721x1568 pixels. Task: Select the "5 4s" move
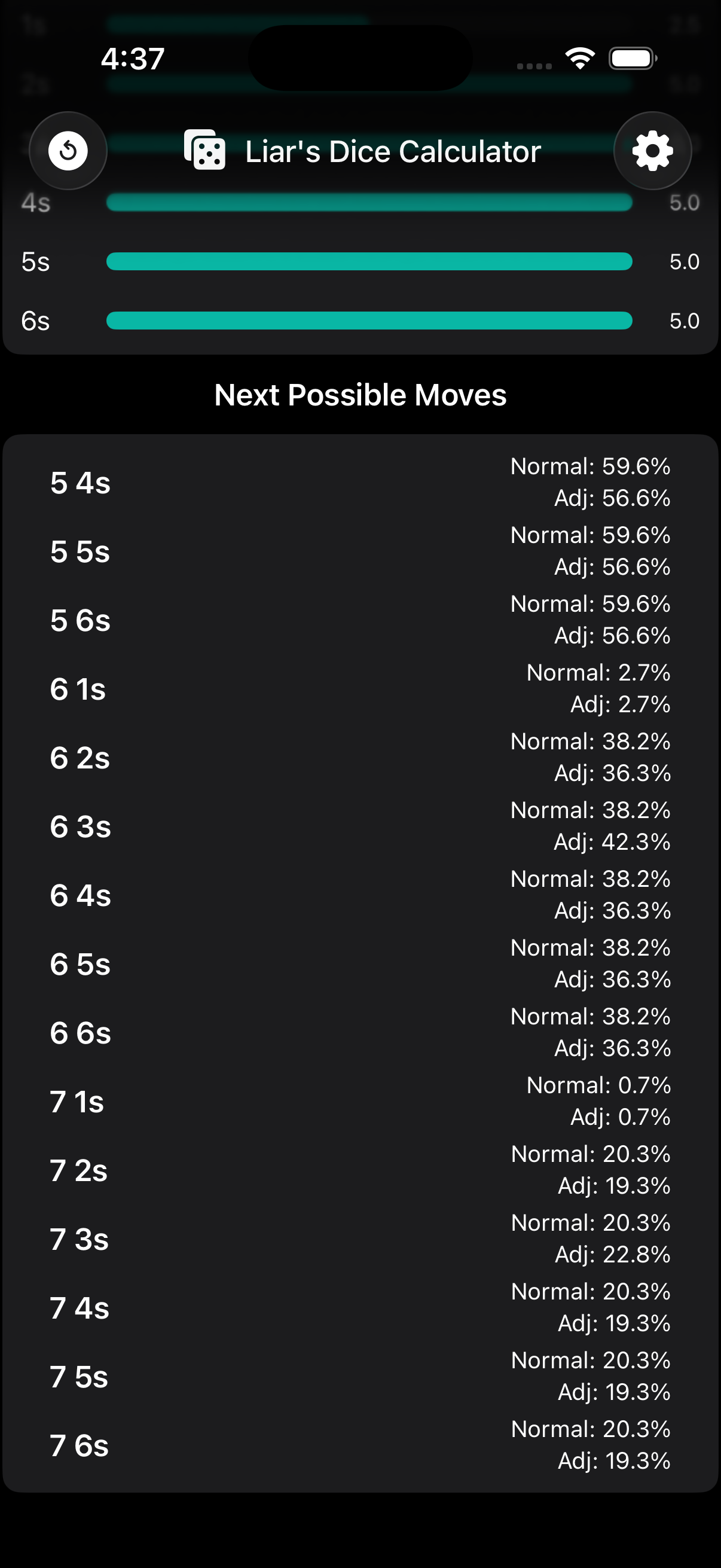[360, 483]
